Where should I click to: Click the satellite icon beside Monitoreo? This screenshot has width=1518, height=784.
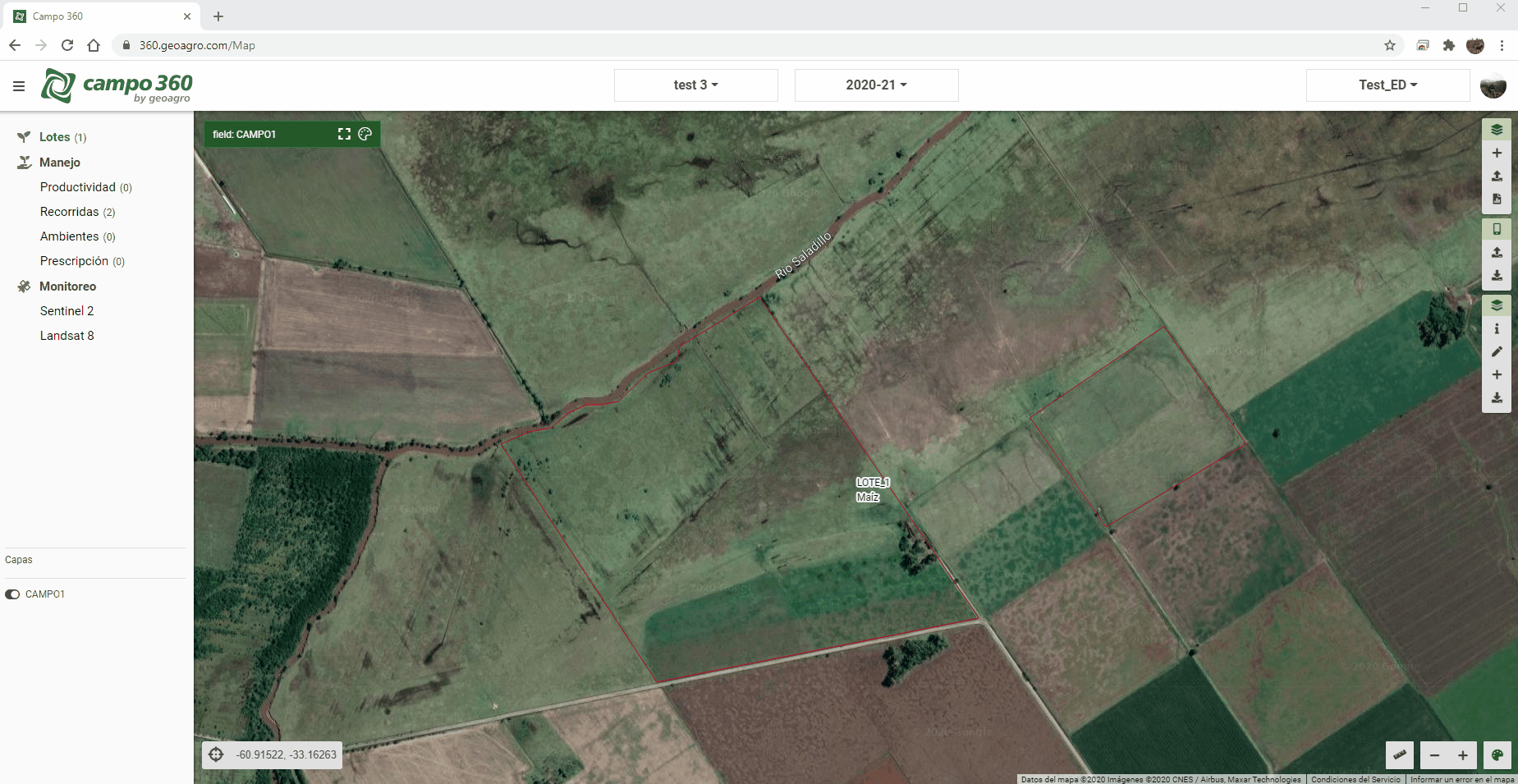click(24, 287)
